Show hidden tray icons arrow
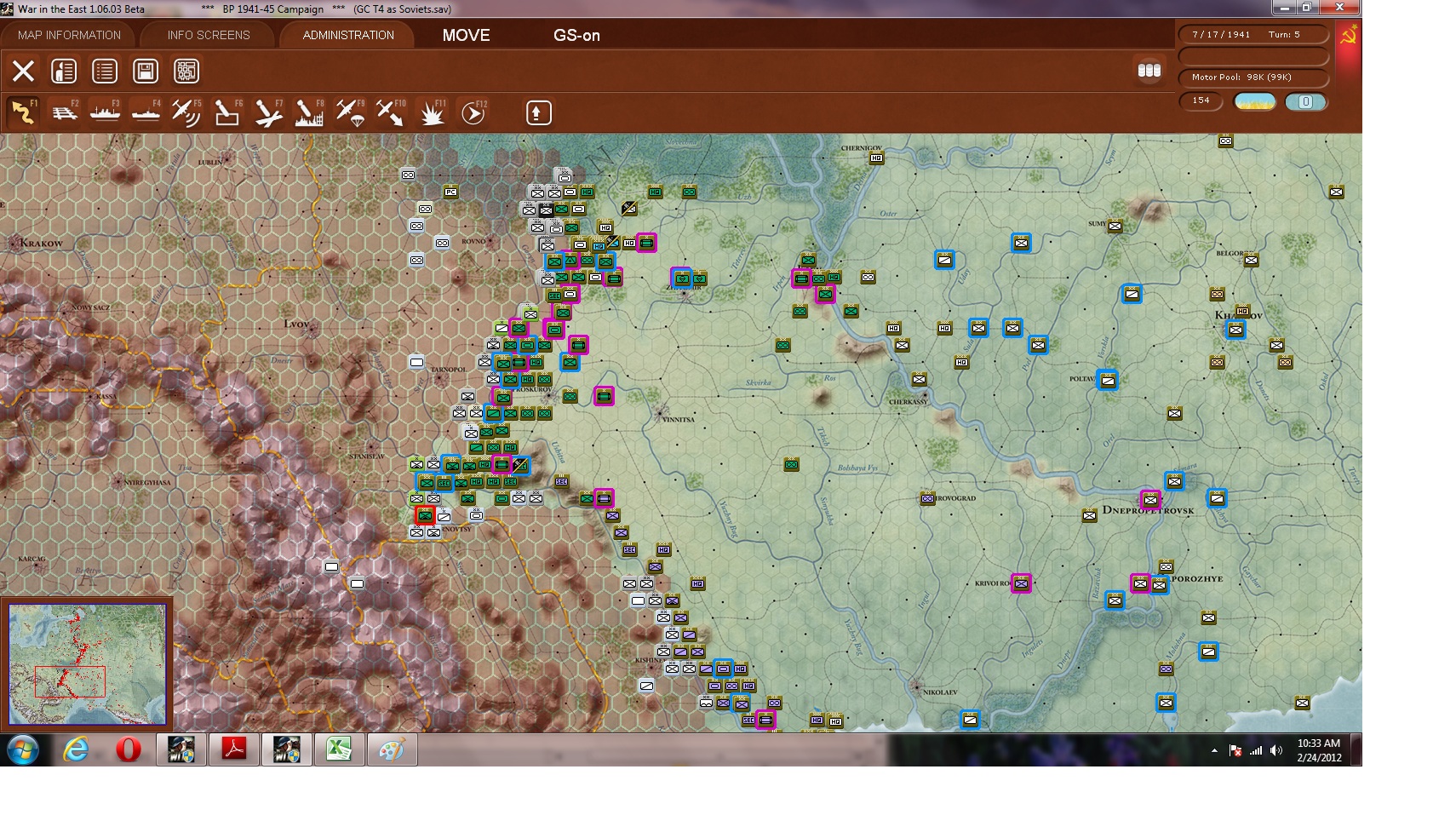Image resolution: width=1456 pixels, height=821 pixels. point(1214,751)
